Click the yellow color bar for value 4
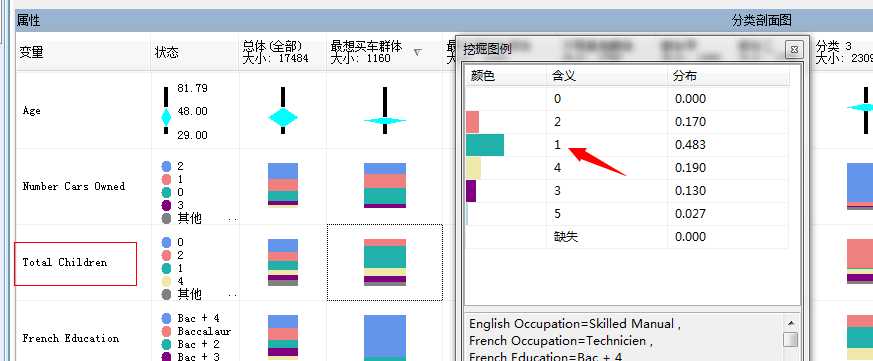This screenshot has height=361, width=873. point(473,168)
